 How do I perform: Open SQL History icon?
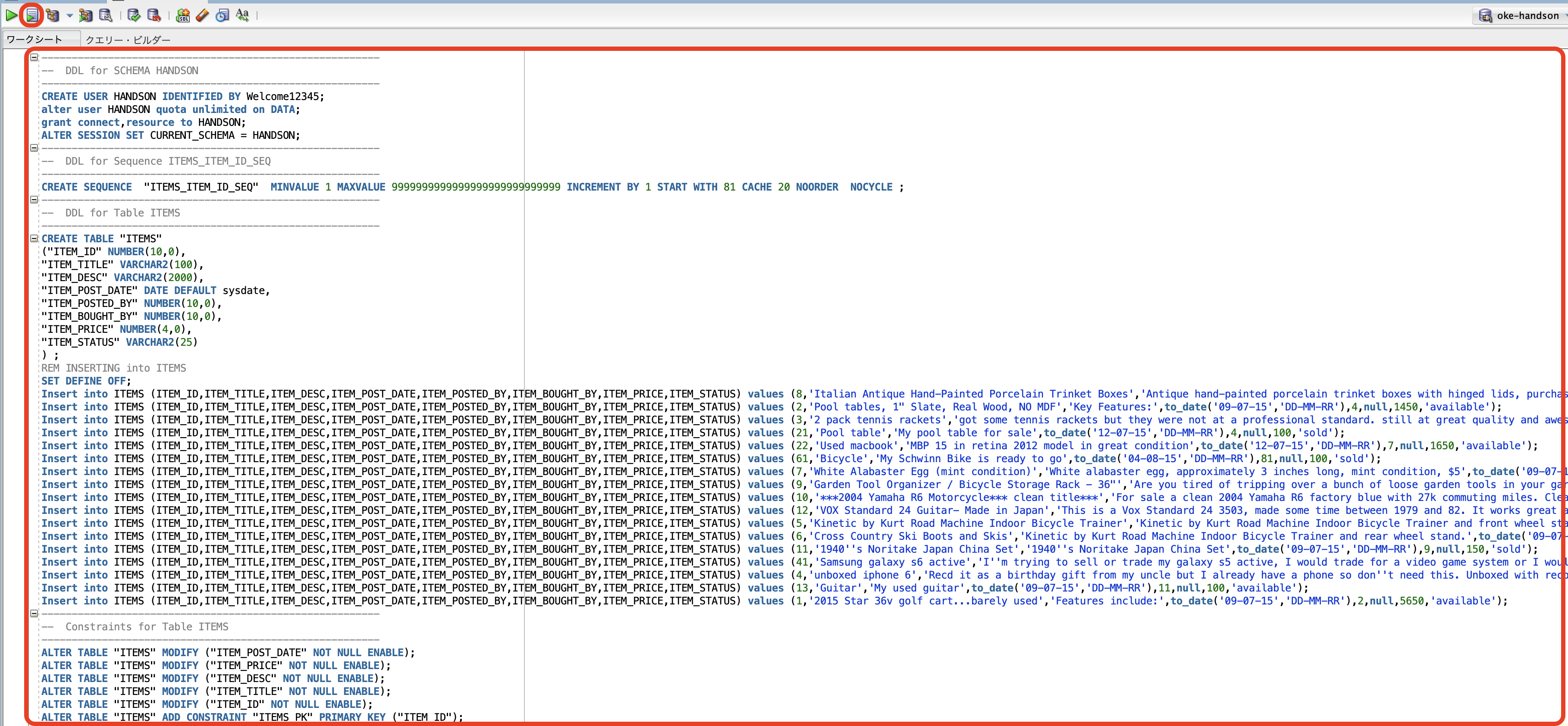point(223,15)
